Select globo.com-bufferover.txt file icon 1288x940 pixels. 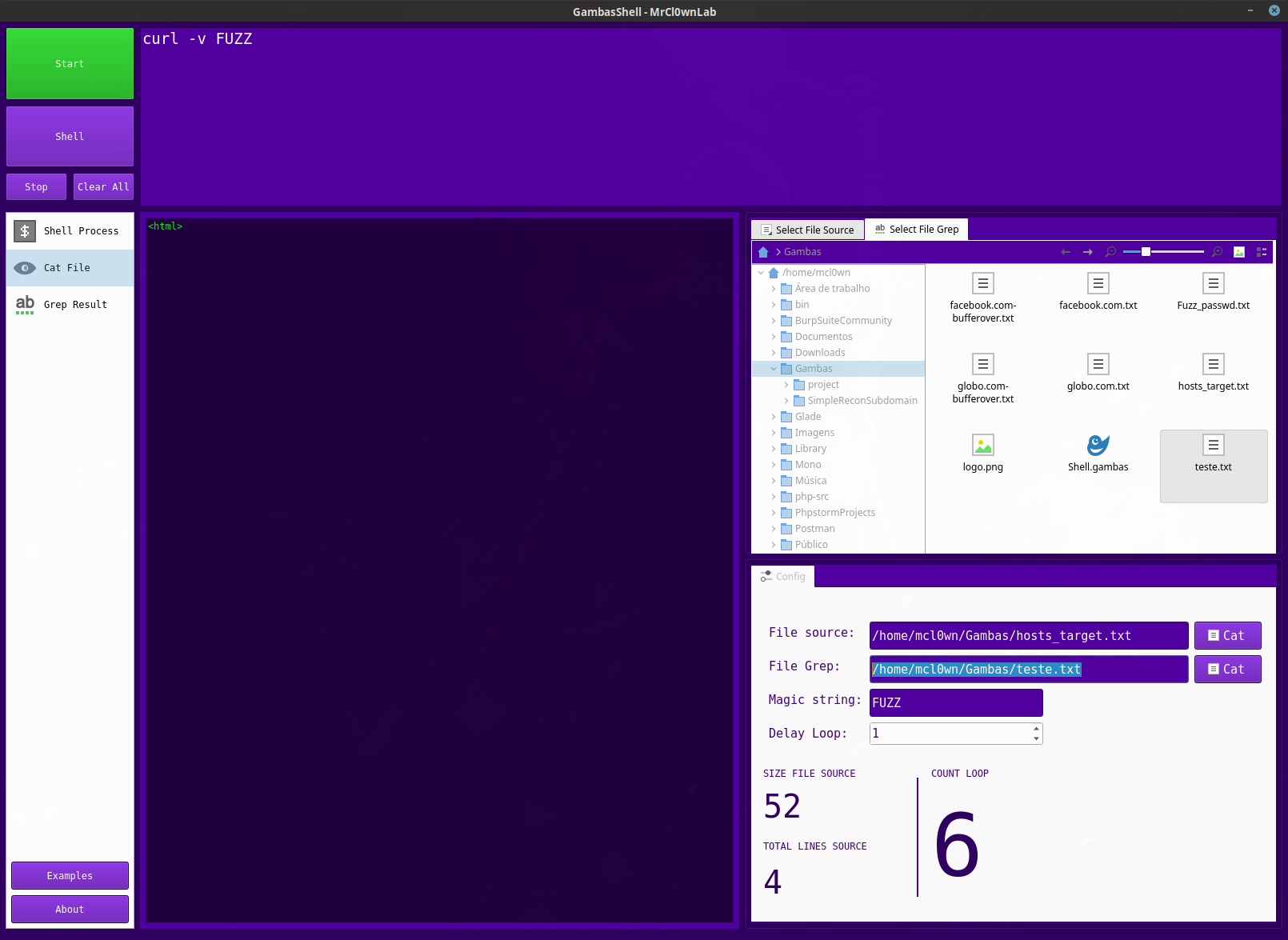click(x=983, y=364)
